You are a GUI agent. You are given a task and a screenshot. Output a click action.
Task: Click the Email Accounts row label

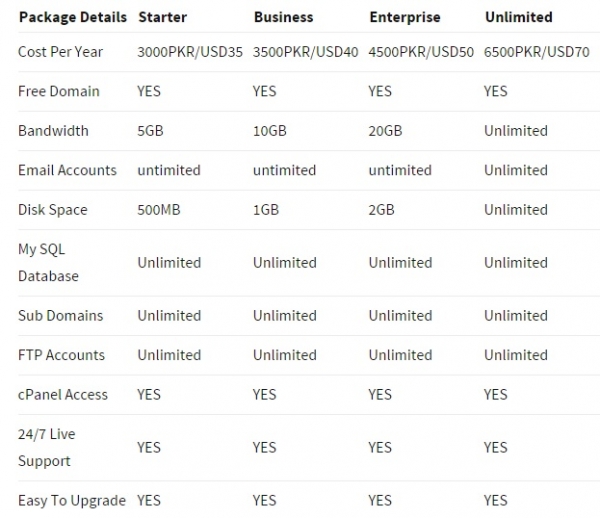(x=67, y=170)
